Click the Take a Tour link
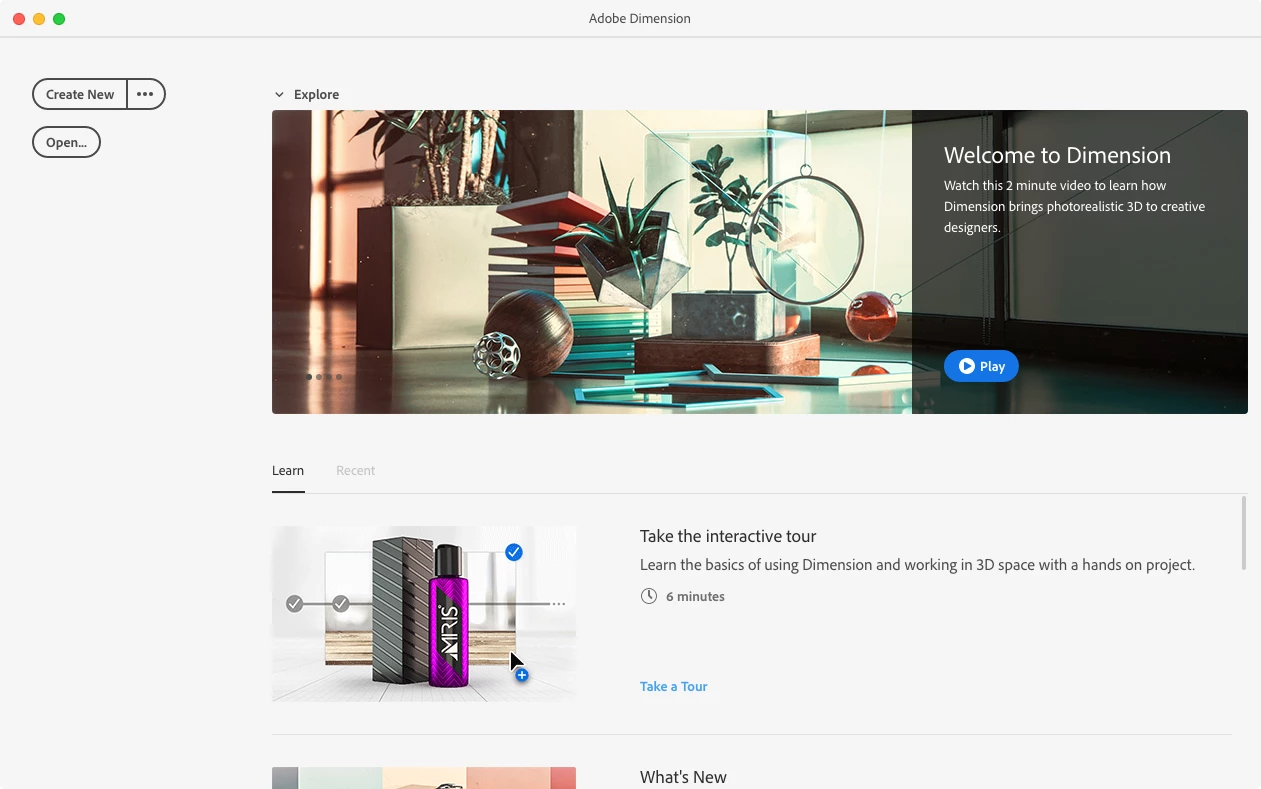This screenshot has height=789, width=1261. 673,686
